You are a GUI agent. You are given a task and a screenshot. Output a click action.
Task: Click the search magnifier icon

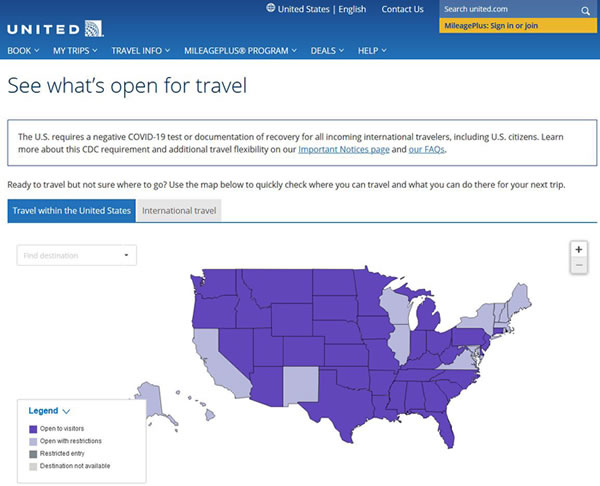pyautogui.click(x=585, y=11)
